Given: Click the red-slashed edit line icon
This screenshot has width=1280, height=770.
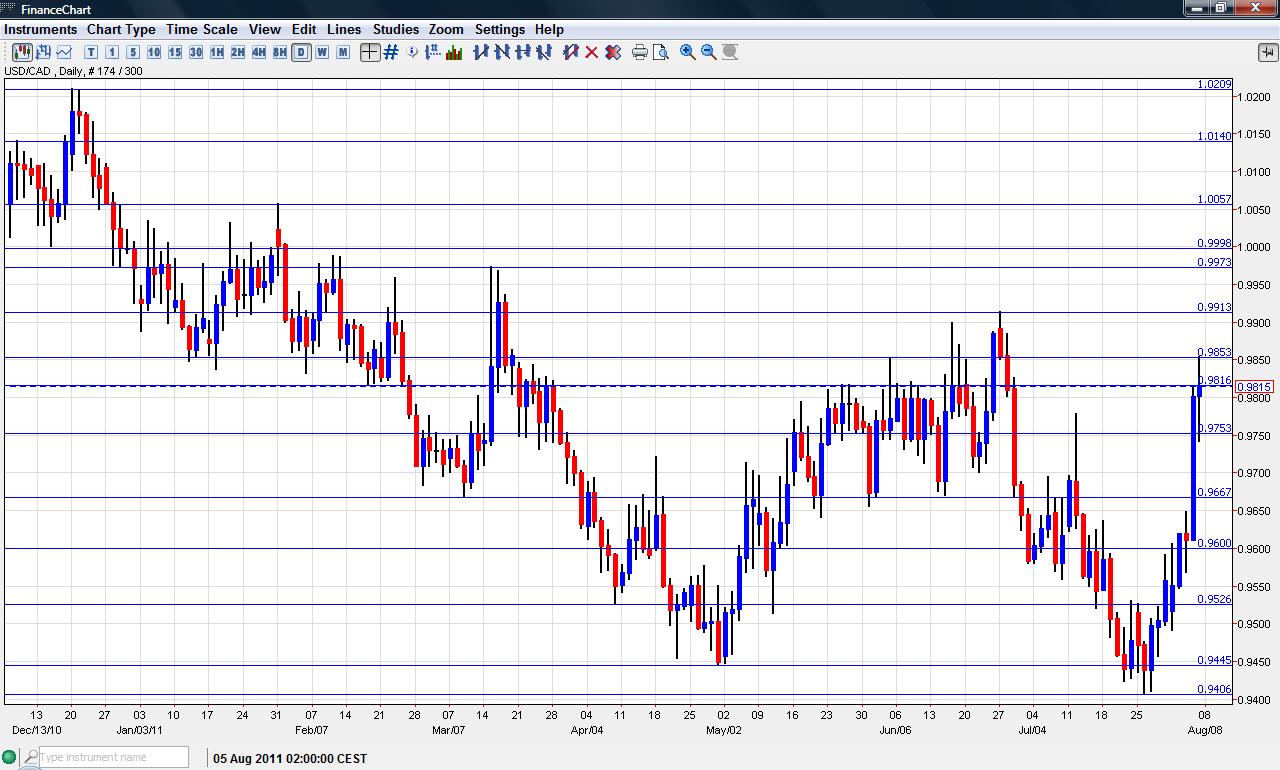Looking at the screenshot, I should coord(571,52).
